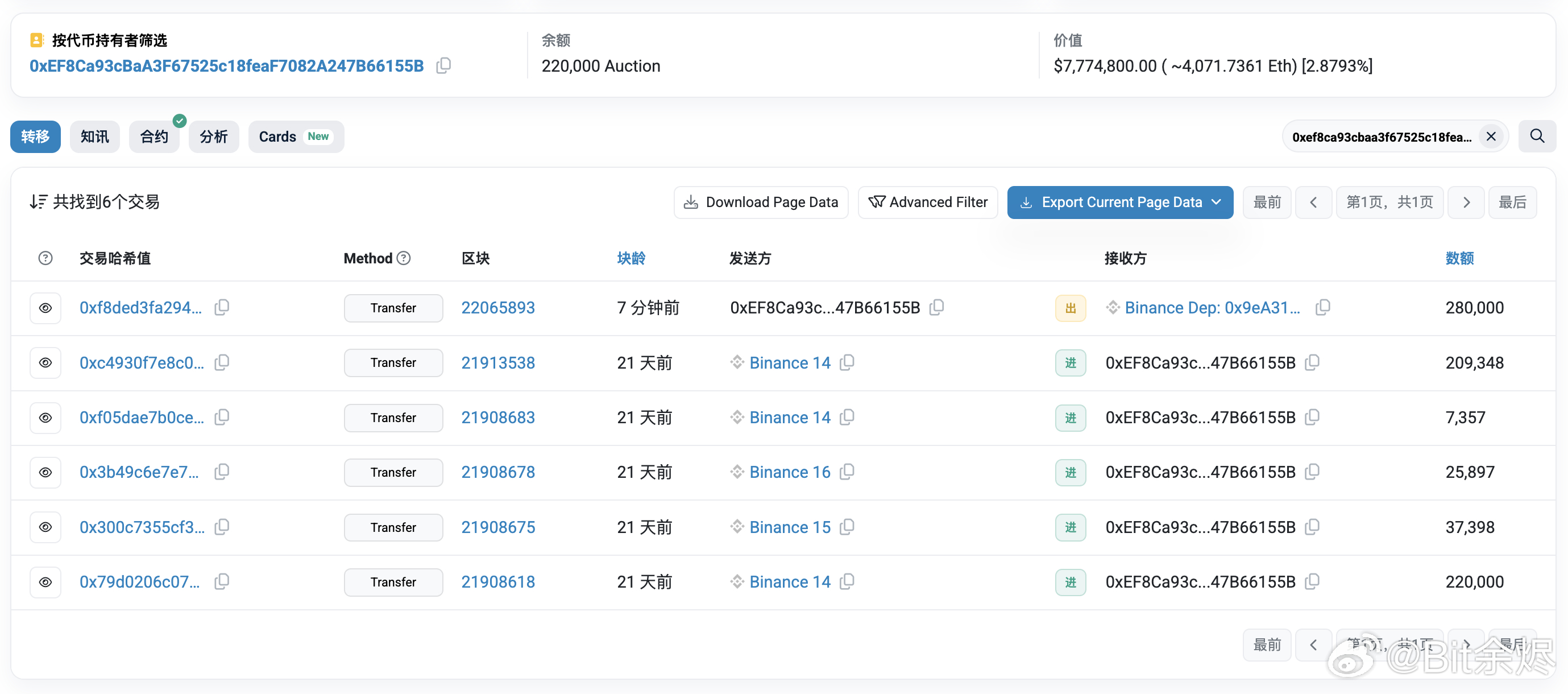1568x694 pixels.
Task: Open Binance 16 sender link
Action: pyautogui.click(x=790, y=472)
